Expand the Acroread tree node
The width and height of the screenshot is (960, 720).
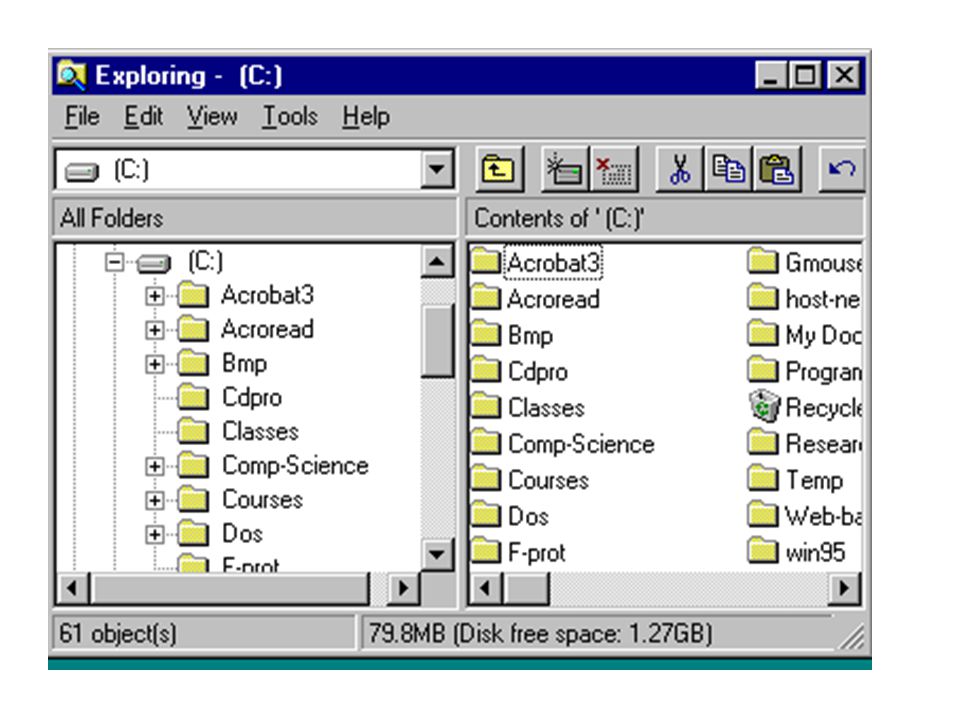(154, 331)
